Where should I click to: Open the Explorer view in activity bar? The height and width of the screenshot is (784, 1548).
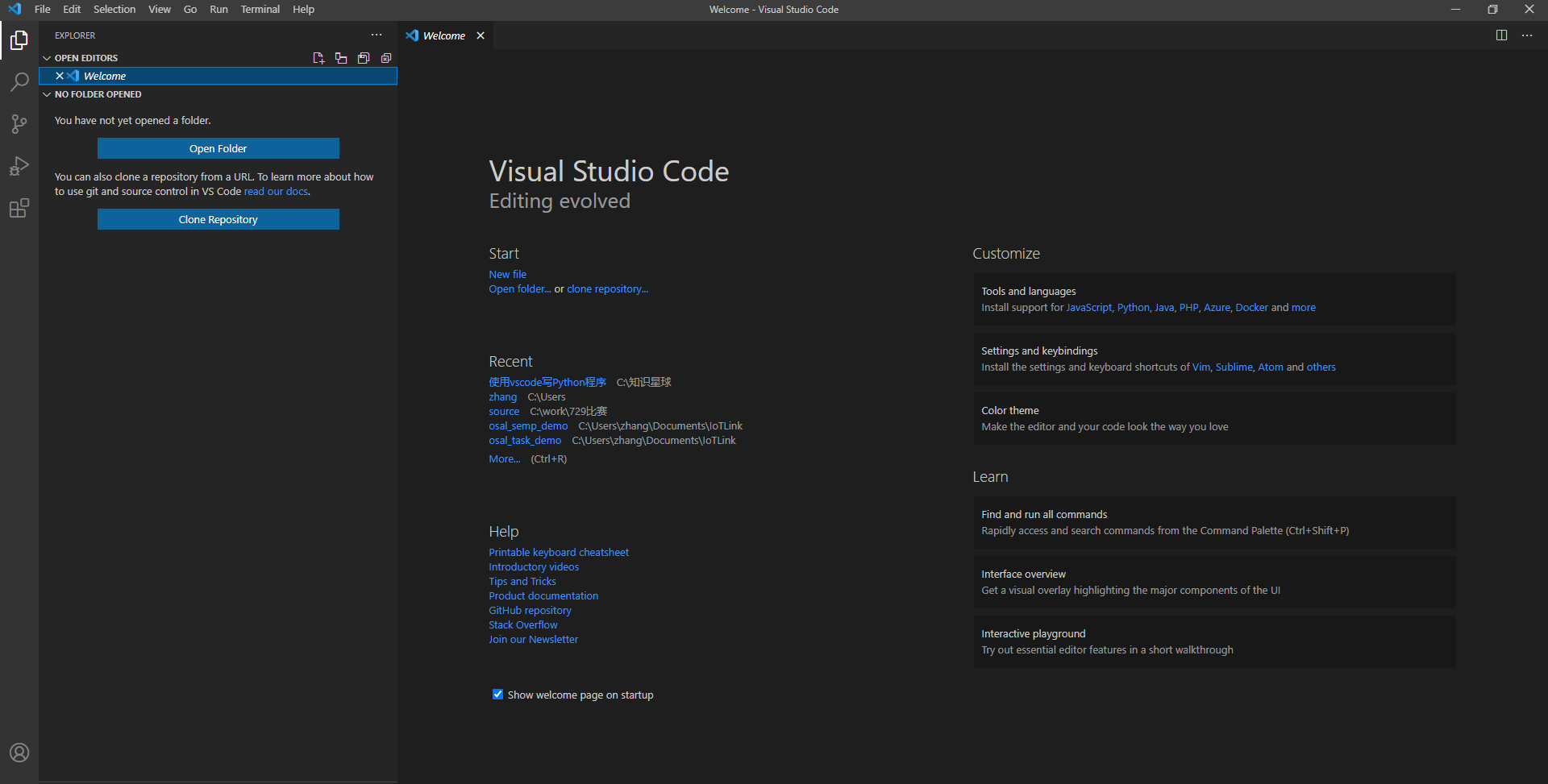point(19,39)
